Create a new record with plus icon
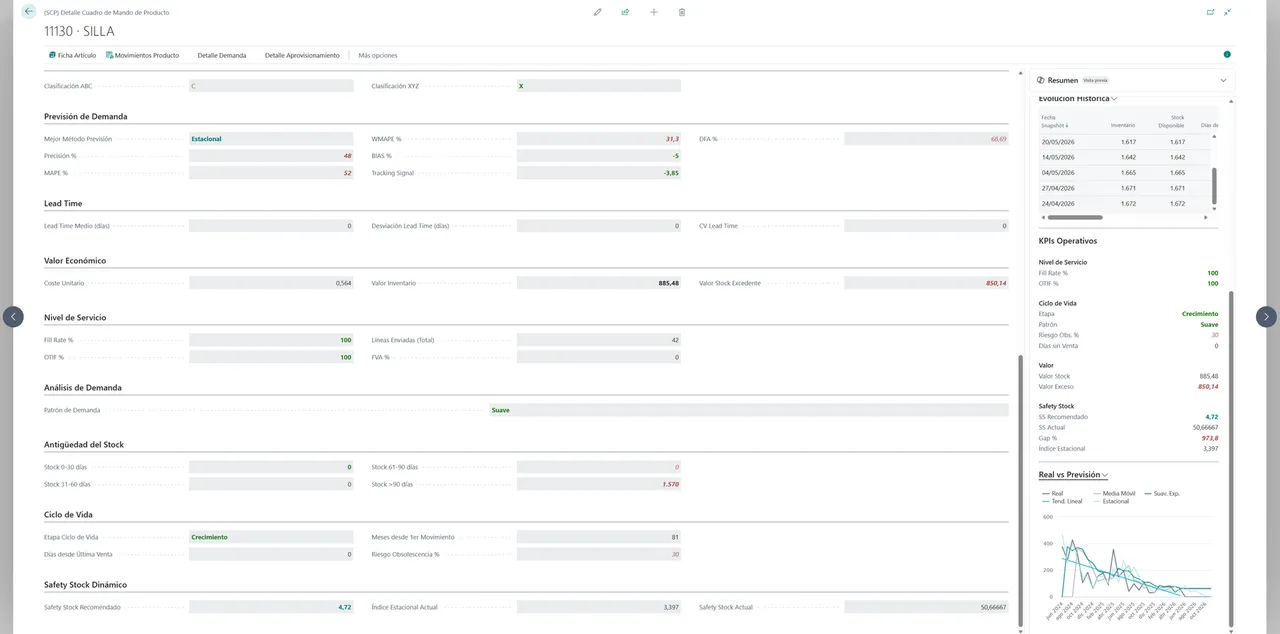Viewport: 1280px width, 634px height. [x=654, y=12]
